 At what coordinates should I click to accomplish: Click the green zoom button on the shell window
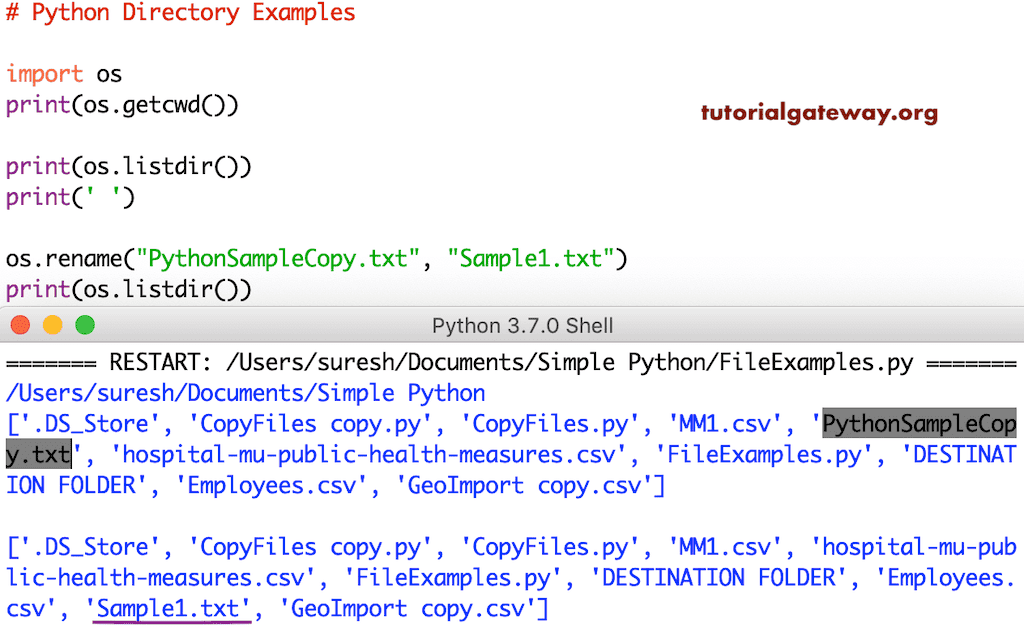pos(85,325)
